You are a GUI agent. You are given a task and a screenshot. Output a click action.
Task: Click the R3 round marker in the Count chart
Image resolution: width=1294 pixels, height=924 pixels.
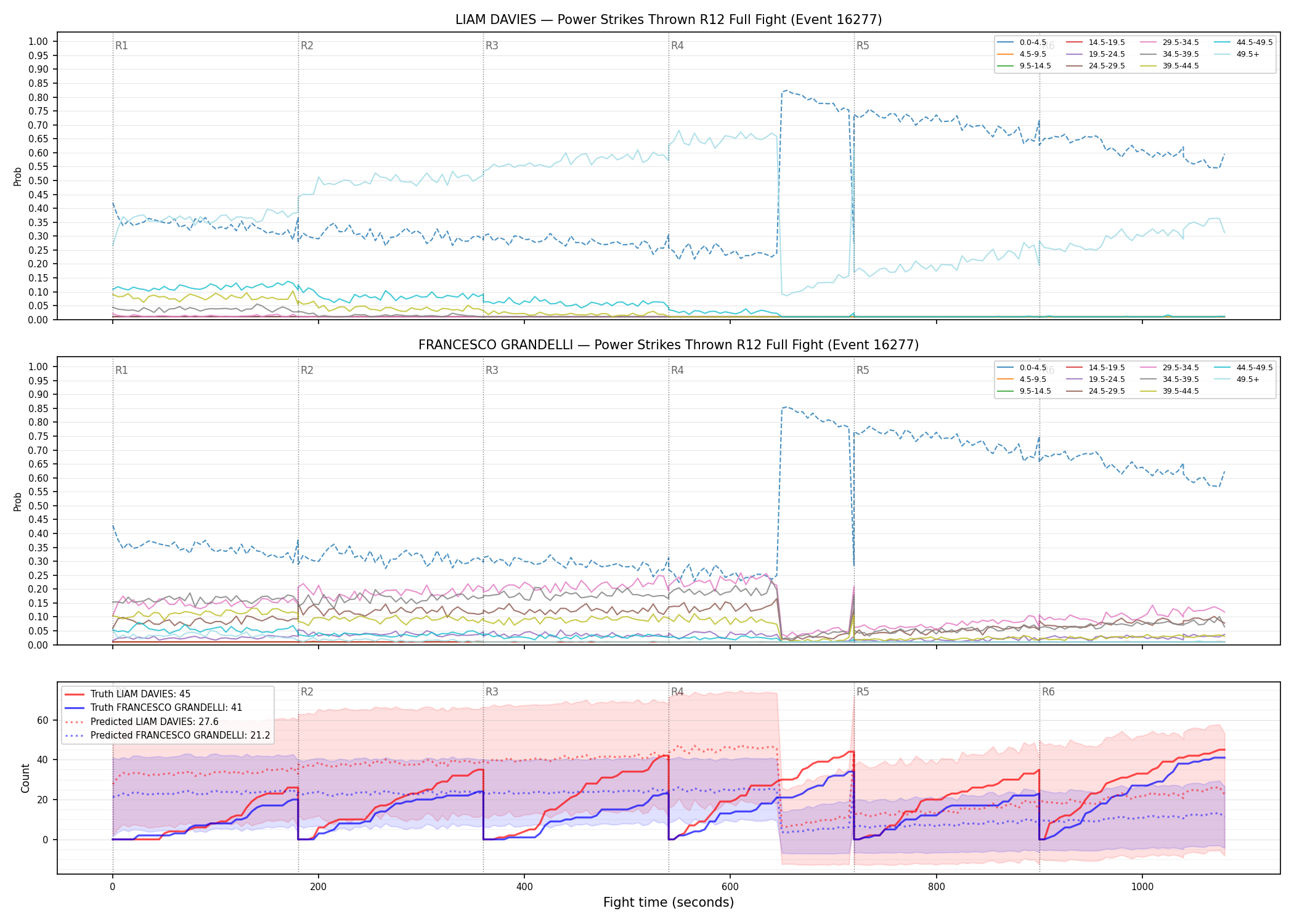click(x=492, y=692)
